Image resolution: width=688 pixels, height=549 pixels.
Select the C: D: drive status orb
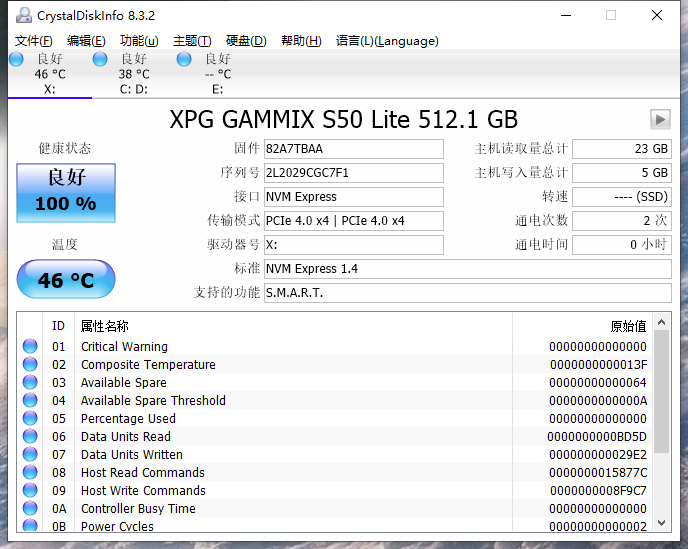(x=100, y=59)
